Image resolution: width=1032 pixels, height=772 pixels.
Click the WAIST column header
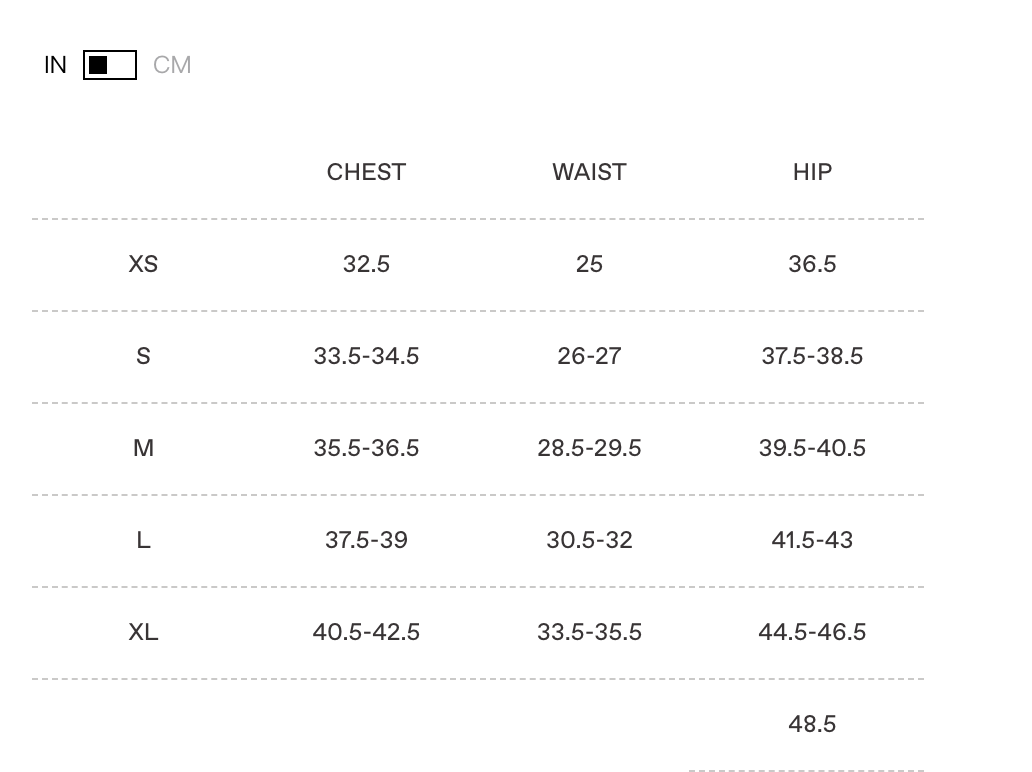tap(589, 172)
